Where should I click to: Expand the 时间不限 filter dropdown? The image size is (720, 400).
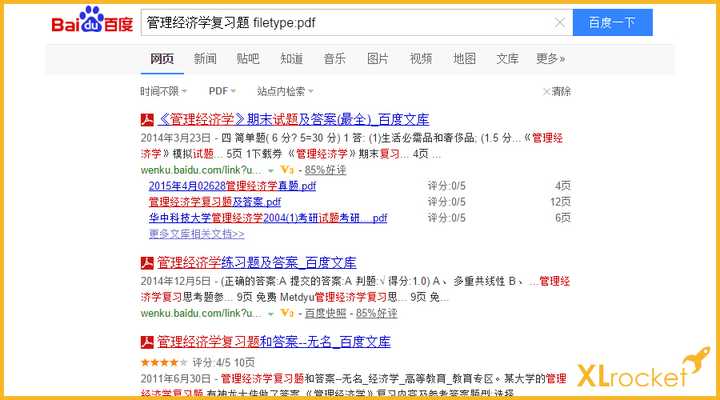163,91
